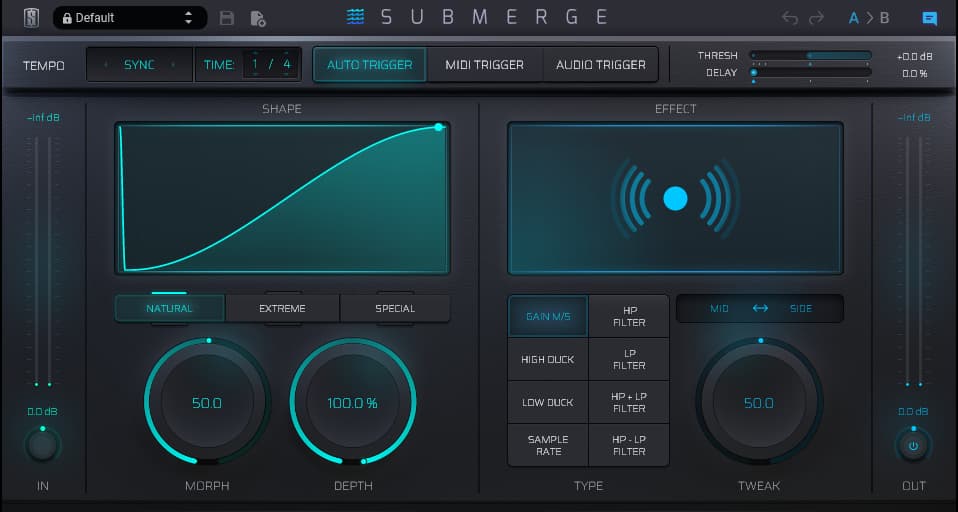Select the AUDIO TRIGGER mode
The width and height of the screenshot is (958, 512).
tap(601, 65)
